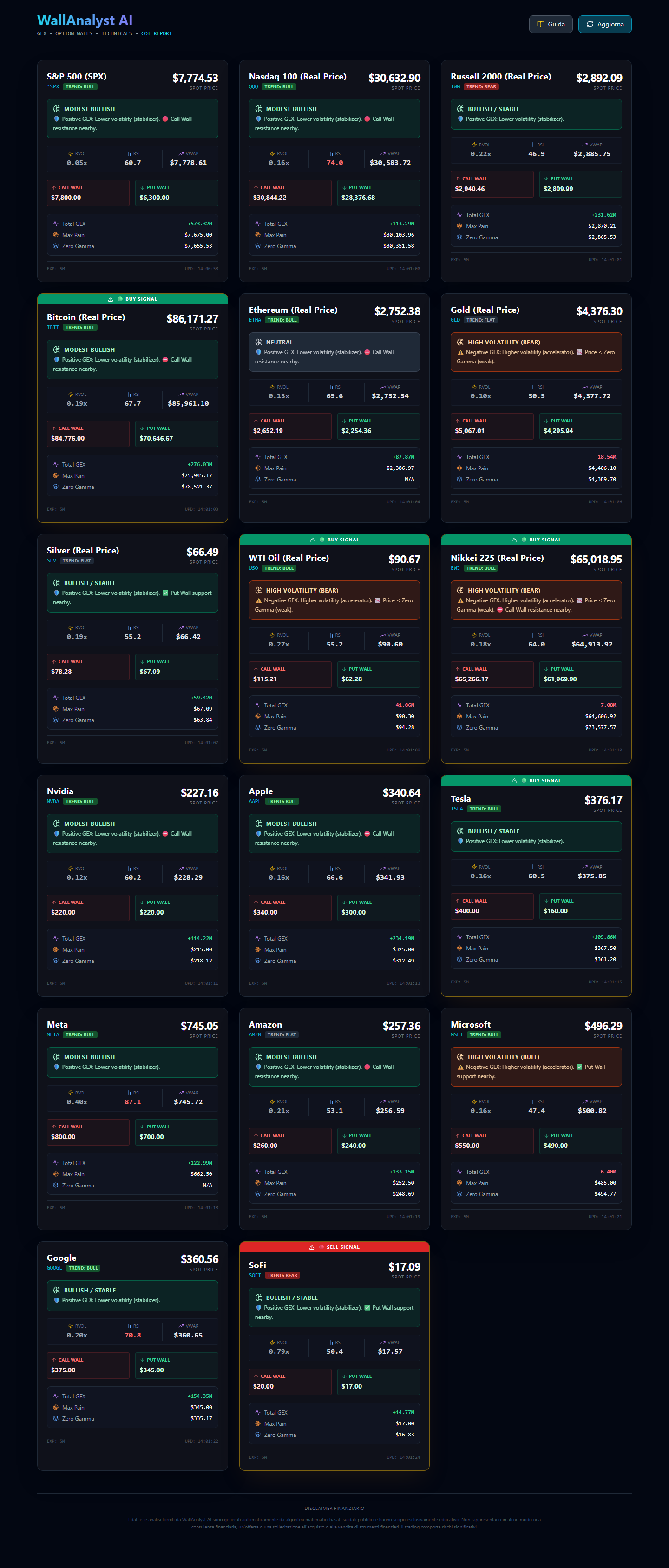The image size is (669, 1568).
Task: Click the SoFi Put Wall support checkmark icon
Action: click(x=367, y=1307)
